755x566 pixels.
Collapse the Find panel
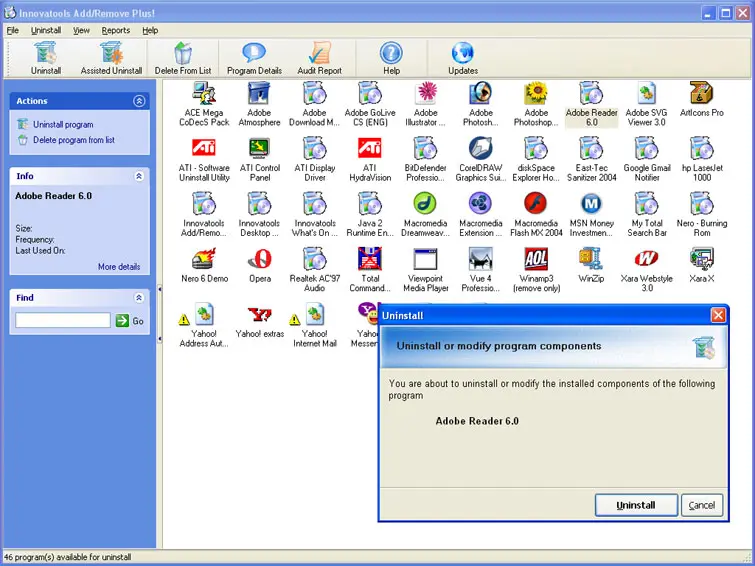(x=139, y=297)
